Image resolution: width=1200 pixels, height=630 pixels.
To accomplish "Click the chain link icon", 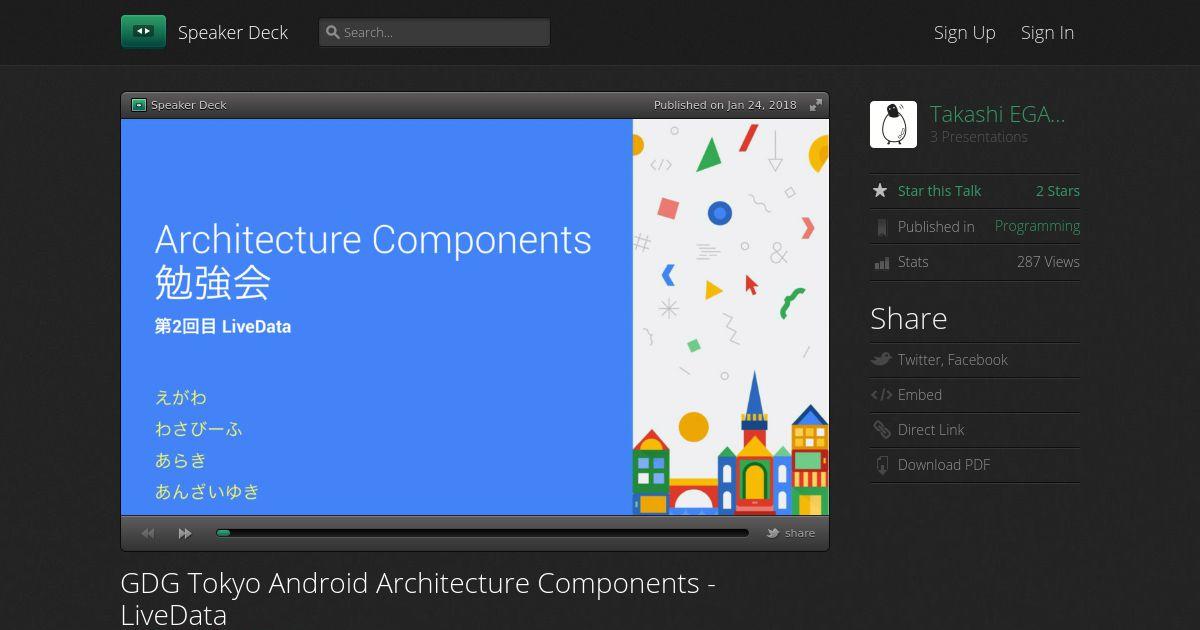I will 881,430.
